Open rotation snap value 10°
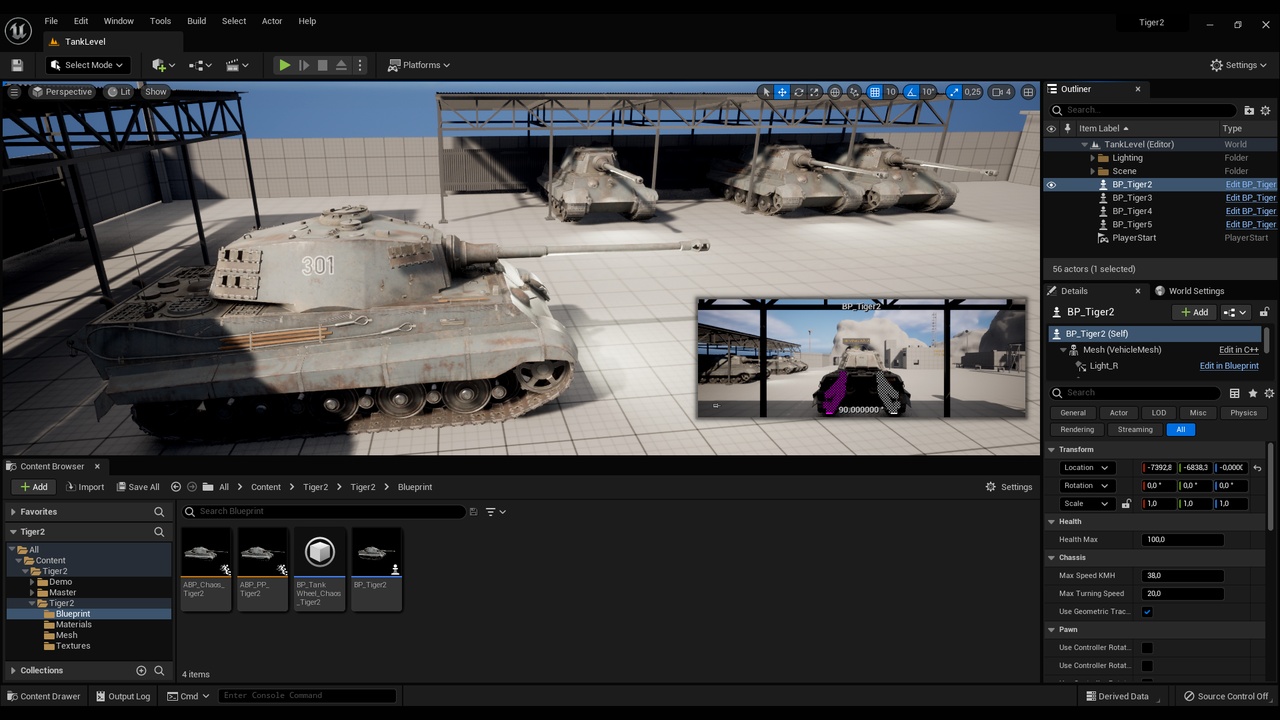 [x=928, y=92]
